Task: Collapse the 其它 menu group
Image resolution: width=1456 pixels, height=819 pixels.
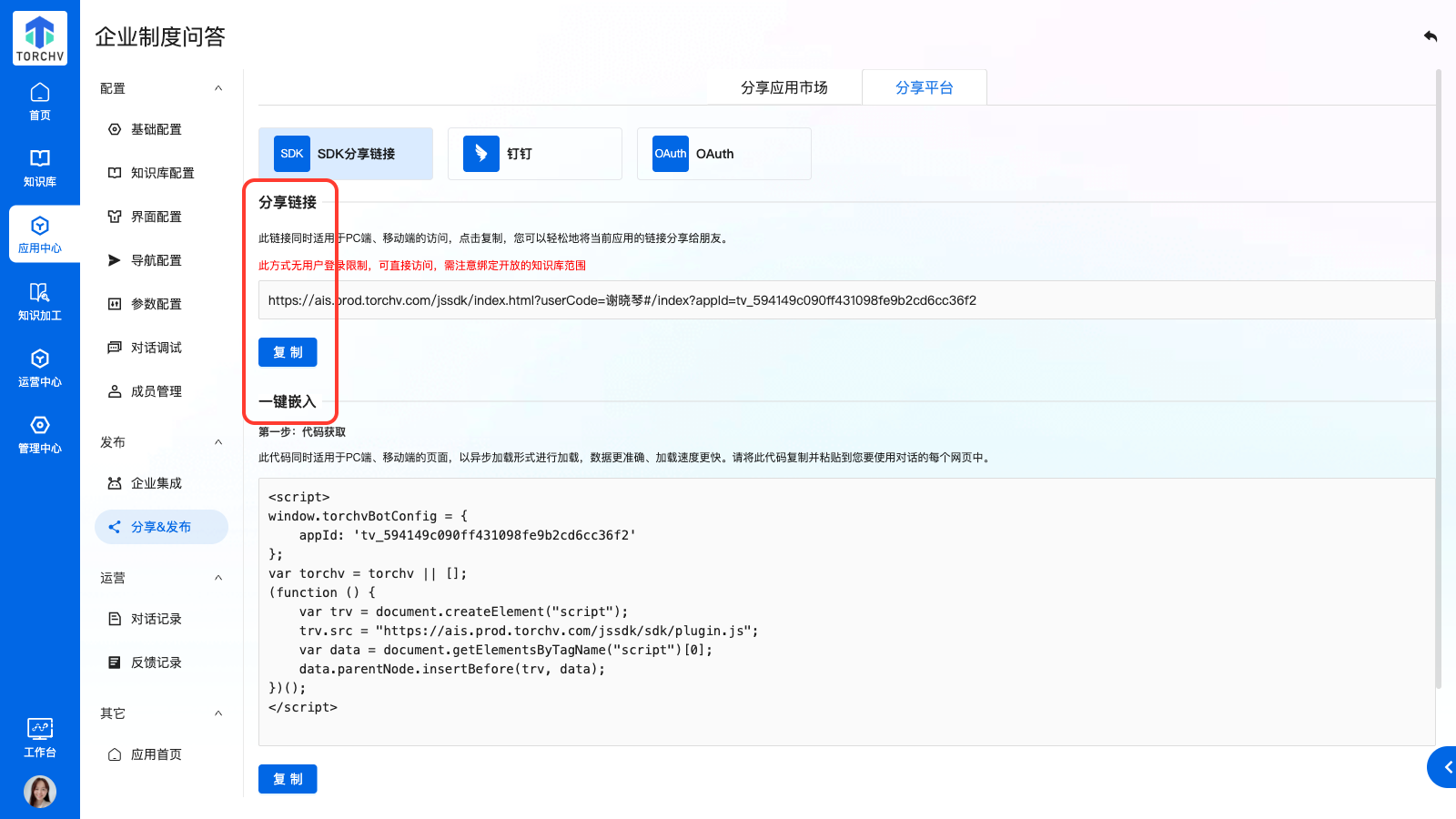Action: (x=218, y=713)
